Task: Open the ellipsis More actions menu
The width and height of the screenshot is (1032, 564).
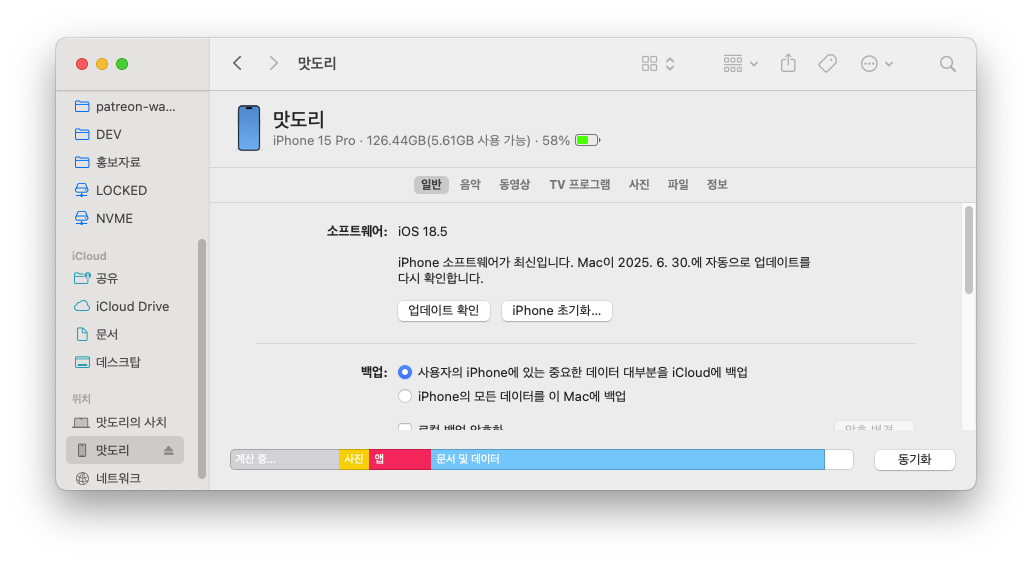Action: pyautogui.click(x=877, y=63)
